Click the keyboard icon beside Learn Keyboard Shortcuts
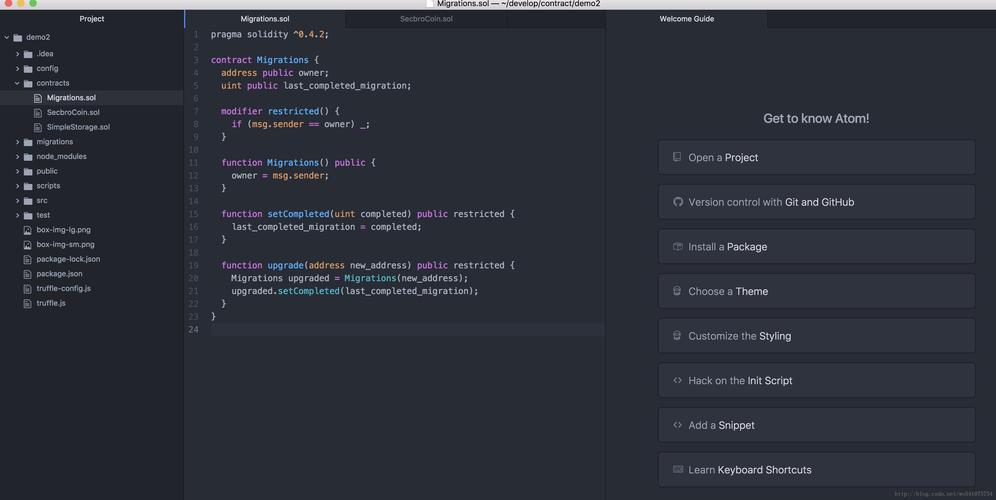This screenshot has height=500, width=996. [x=677, y=469]
